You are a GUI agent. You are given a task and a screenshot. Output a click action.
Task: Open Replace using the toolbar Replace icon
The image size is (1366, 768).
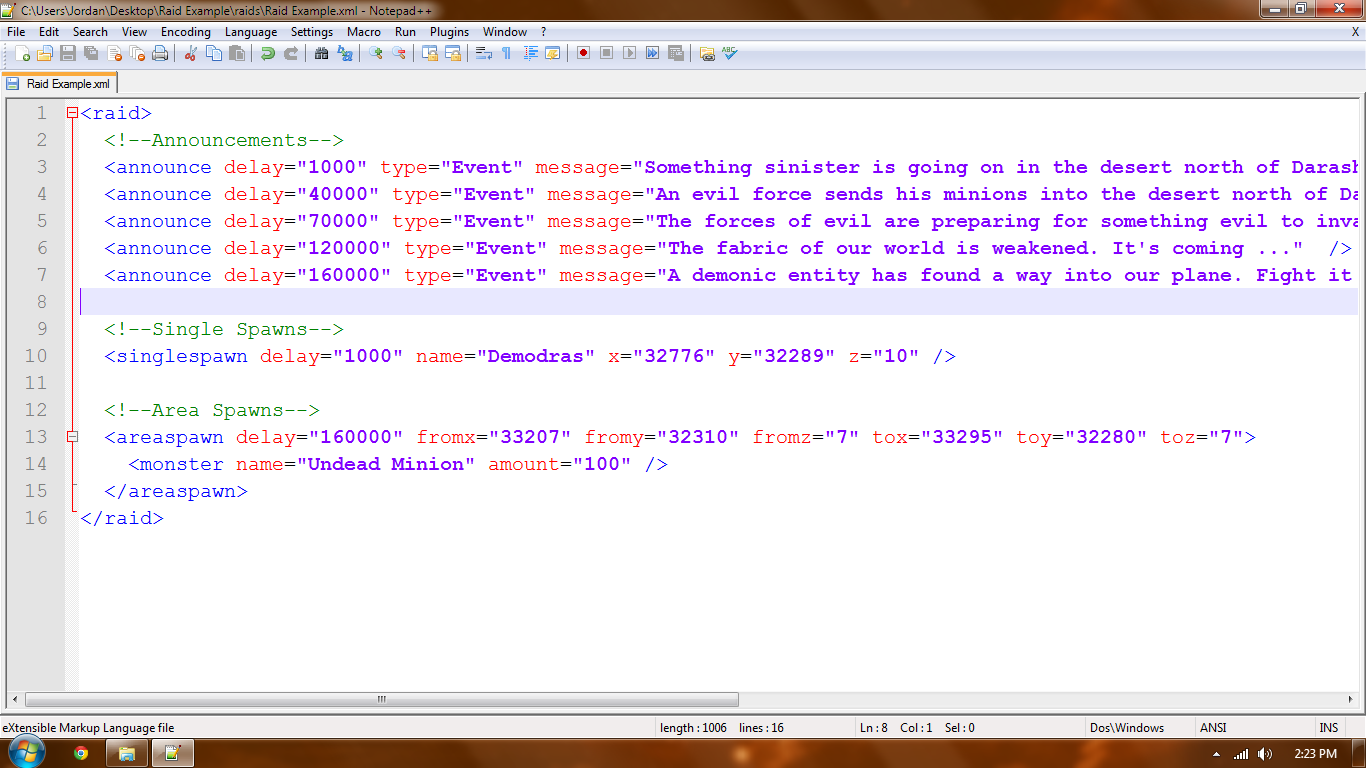(x=344, y=53)
